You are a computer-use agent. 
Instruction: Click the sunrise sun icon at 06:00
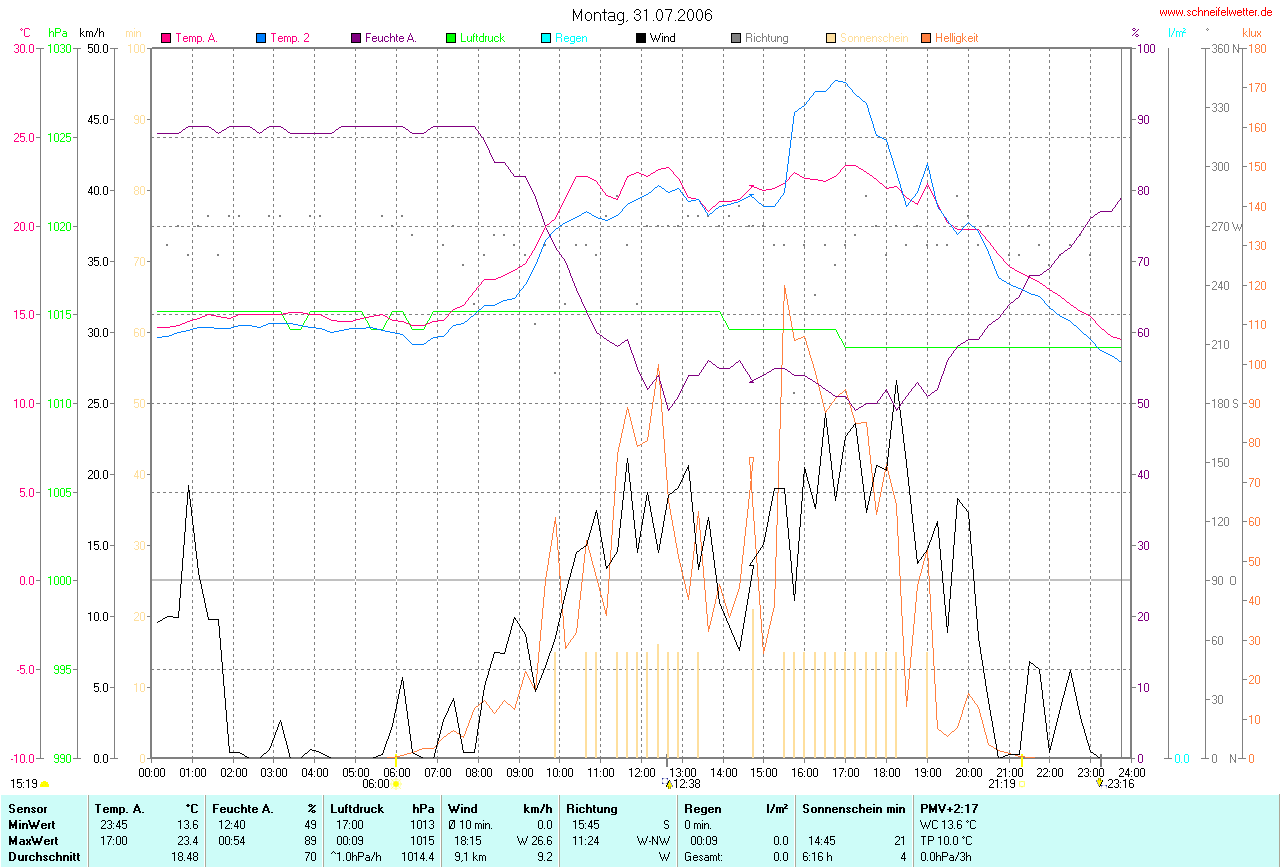pyautogui.click(x=397, y=785)
